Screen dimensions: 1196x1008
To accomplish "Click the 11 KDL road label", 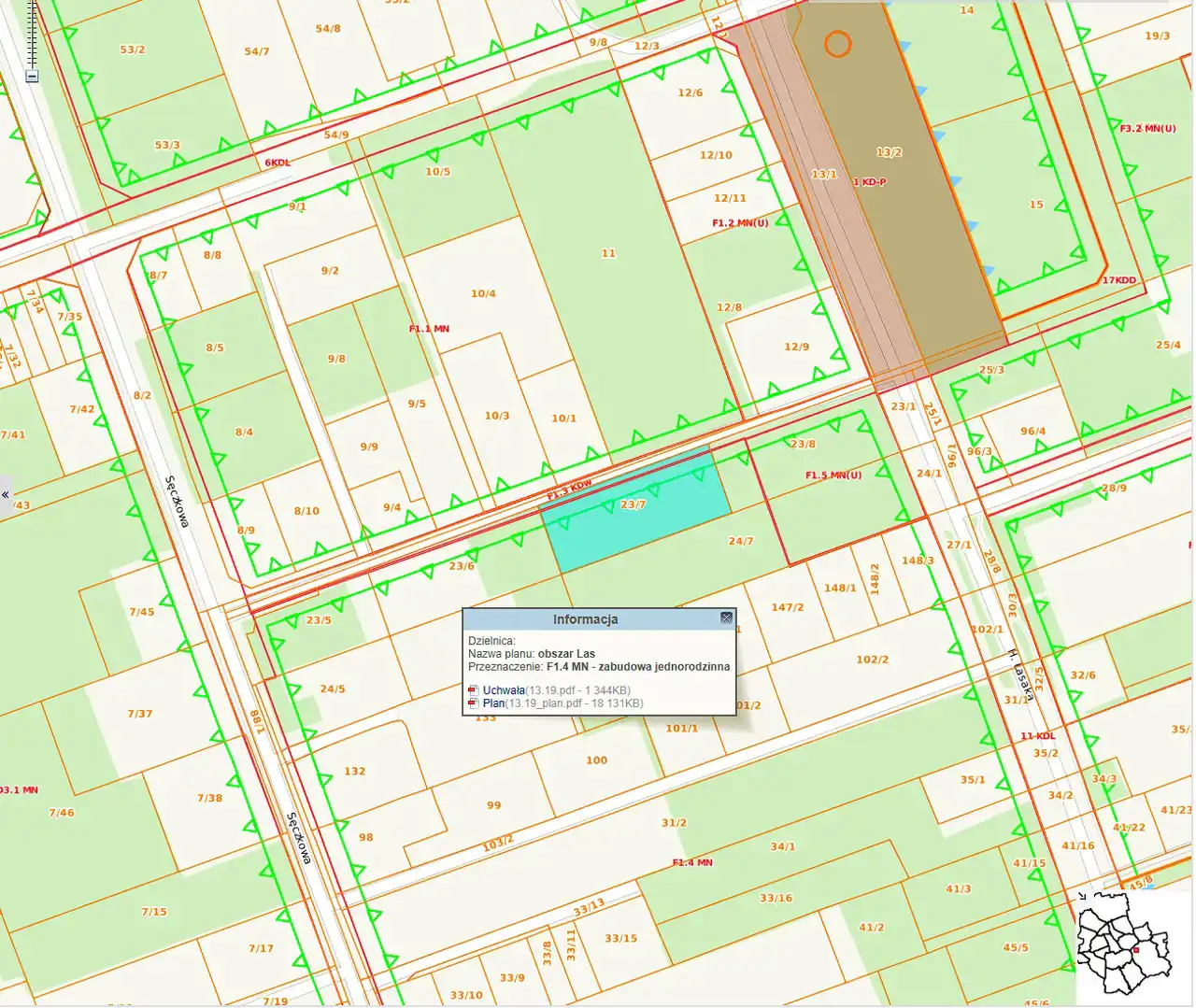I will click(1037, 736).
